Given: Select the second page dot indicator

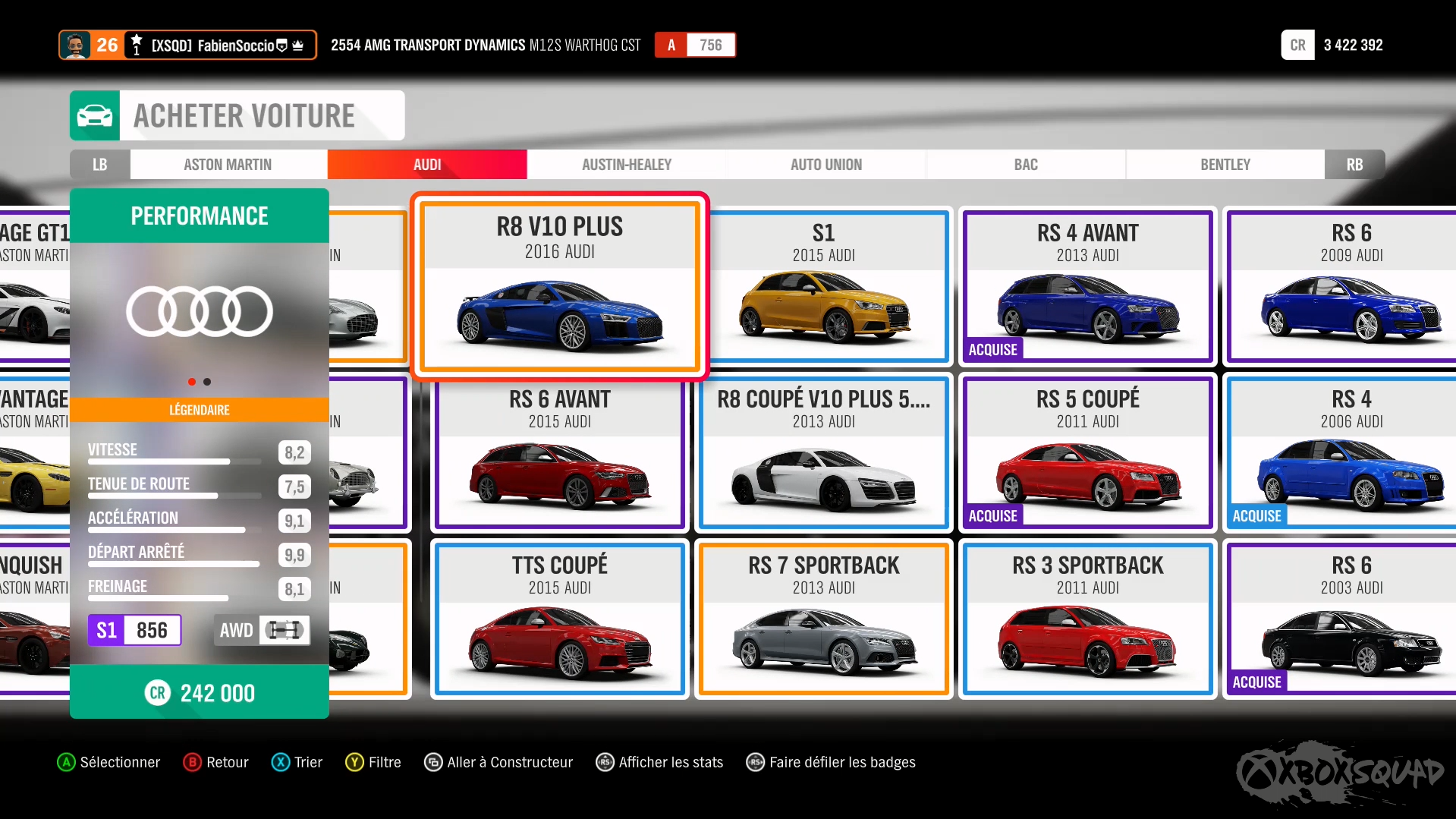Looking at the screenshot, I should (207, 382).
